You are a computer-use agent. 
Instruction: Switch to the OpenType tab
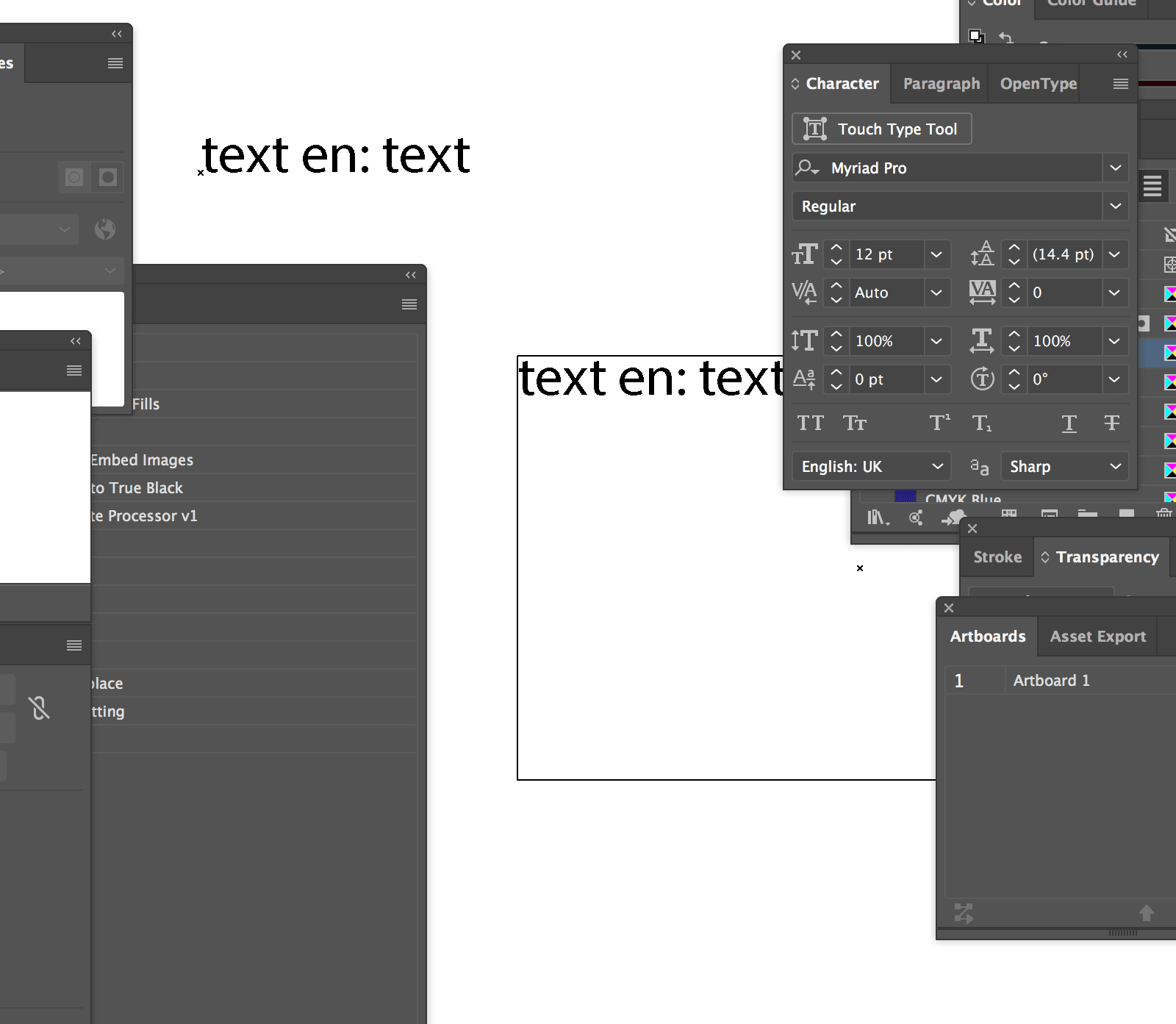click(x=1039, y=84)
